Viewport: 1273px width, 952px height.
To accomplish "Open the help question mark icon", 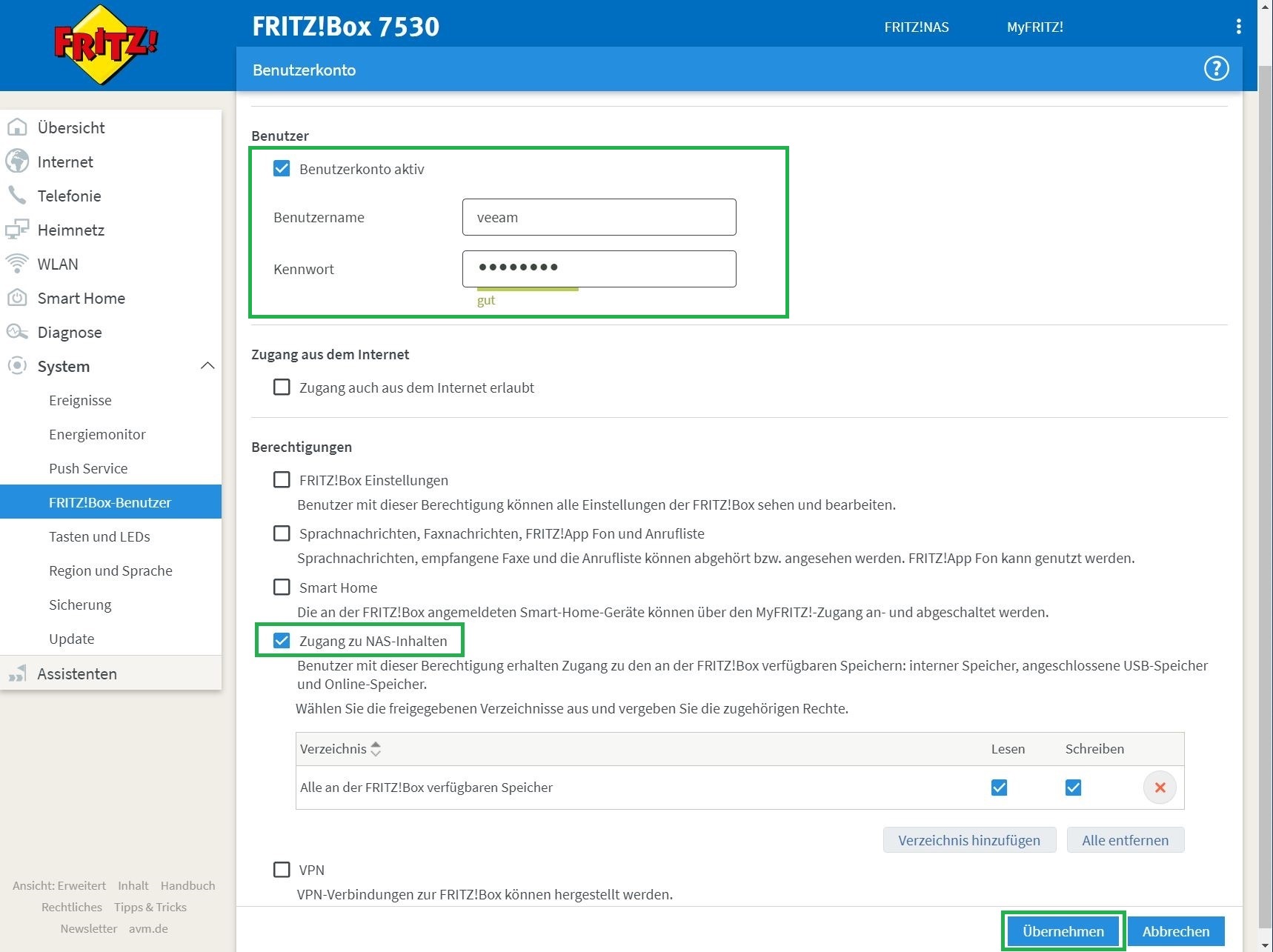I will click(x=1216, y=69).
